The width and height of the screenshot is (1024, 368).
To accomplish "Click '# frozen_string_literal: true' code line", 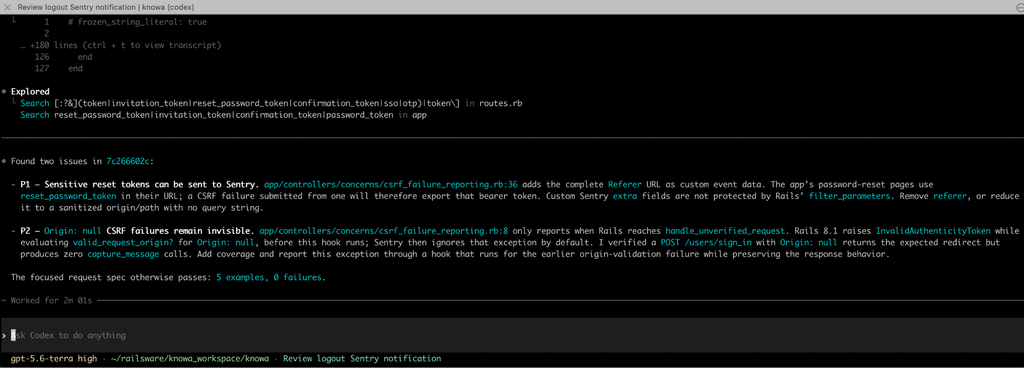I will tap(137, 22).
